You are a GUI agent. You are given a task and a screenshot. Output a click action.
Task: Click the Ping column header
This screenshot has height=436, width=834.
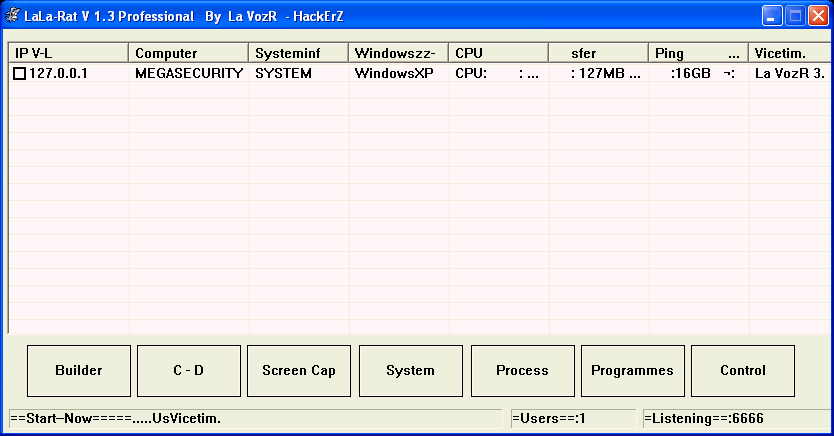[x=698, y=53]
